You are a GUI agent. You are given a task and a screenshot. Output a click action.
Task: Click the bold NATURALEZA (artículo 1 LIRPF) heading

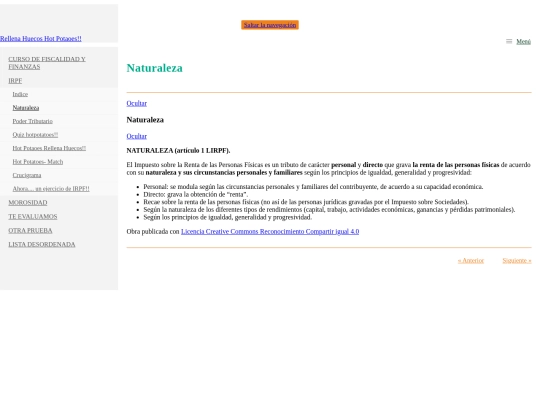178,150
